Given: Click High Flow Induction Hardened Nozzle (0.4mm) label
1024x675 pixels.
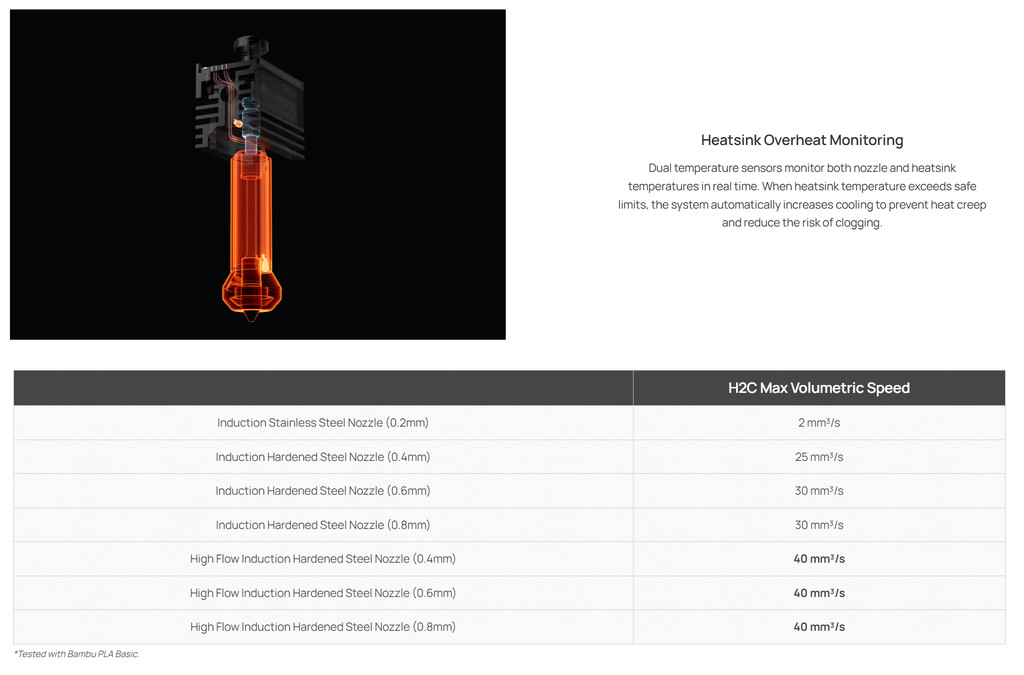Looking at the screenshot, I should [322, 559].
